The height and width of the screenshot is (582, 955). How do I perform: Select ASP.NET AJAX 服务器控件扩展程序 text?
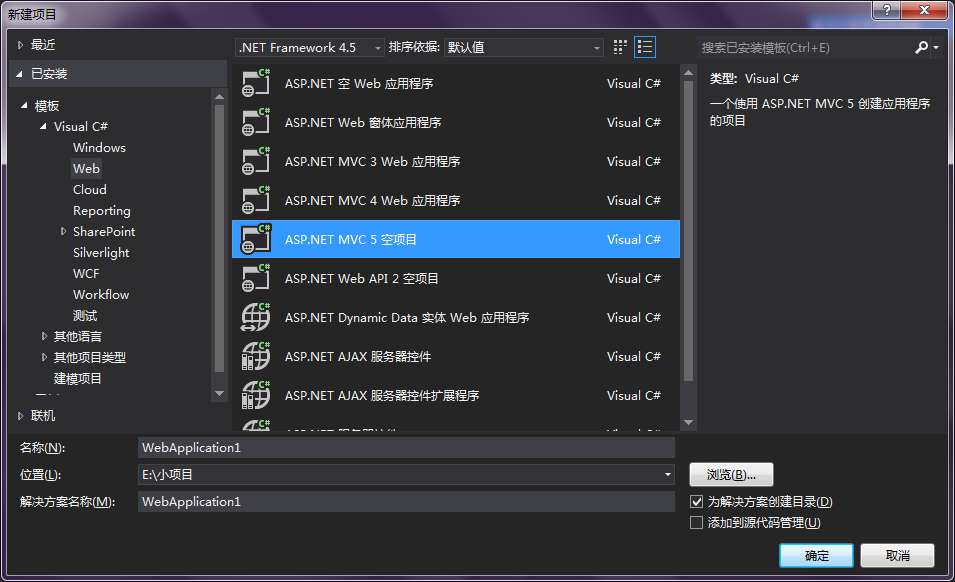click(382, 396)
